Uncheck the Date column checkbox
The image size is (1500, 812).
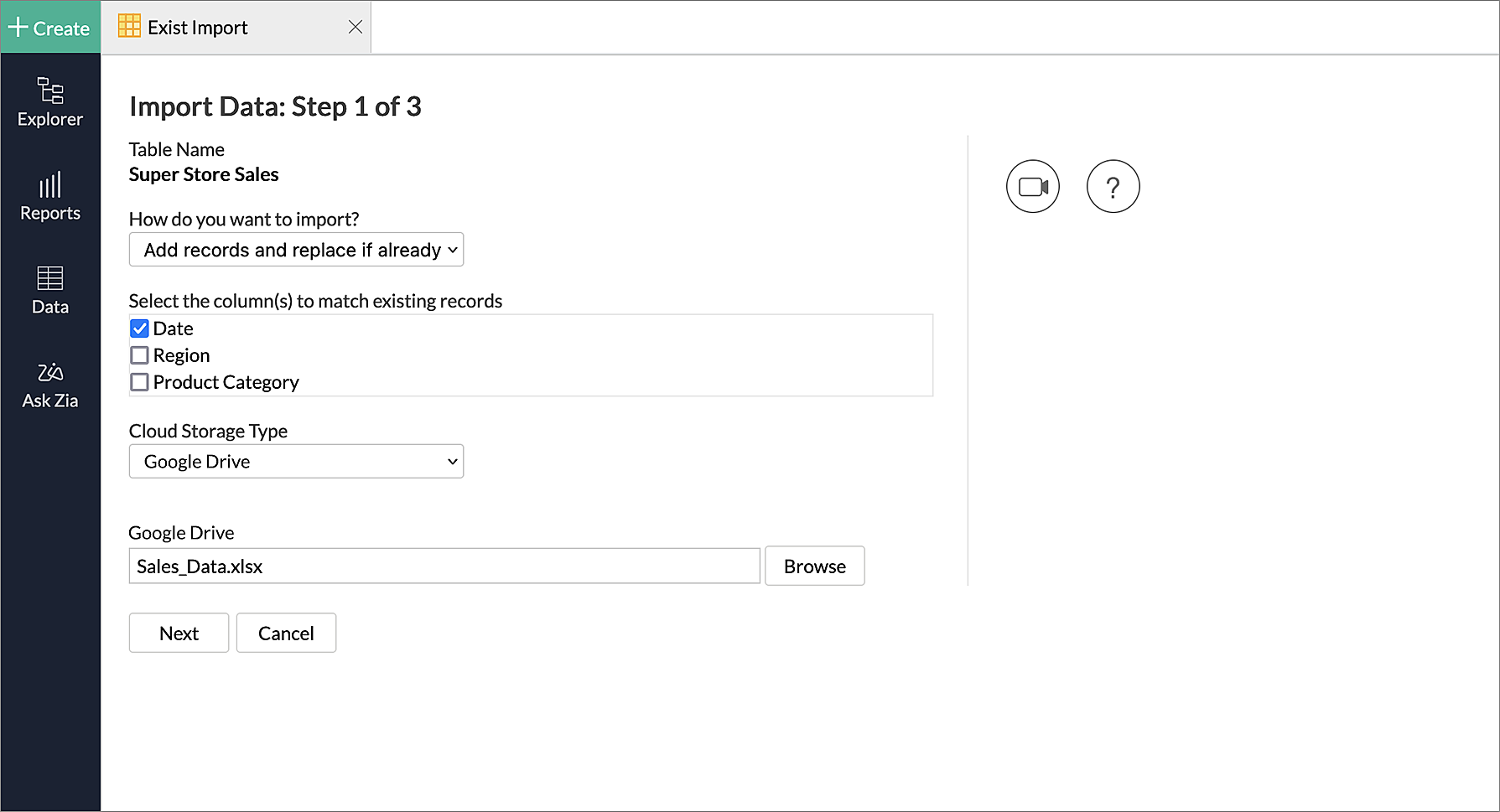(140, 328)
